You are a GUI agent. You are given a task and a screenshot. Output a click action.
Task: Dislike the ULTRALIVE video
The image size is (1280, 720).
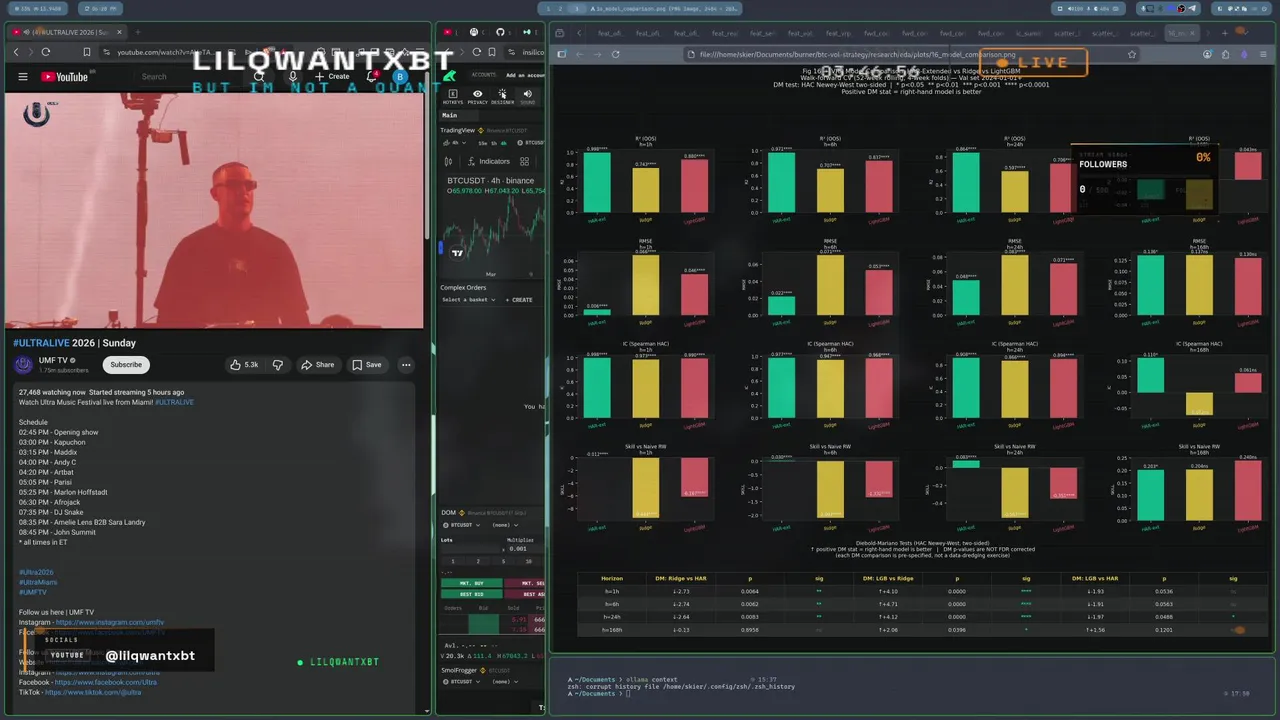tap(278, 365)
